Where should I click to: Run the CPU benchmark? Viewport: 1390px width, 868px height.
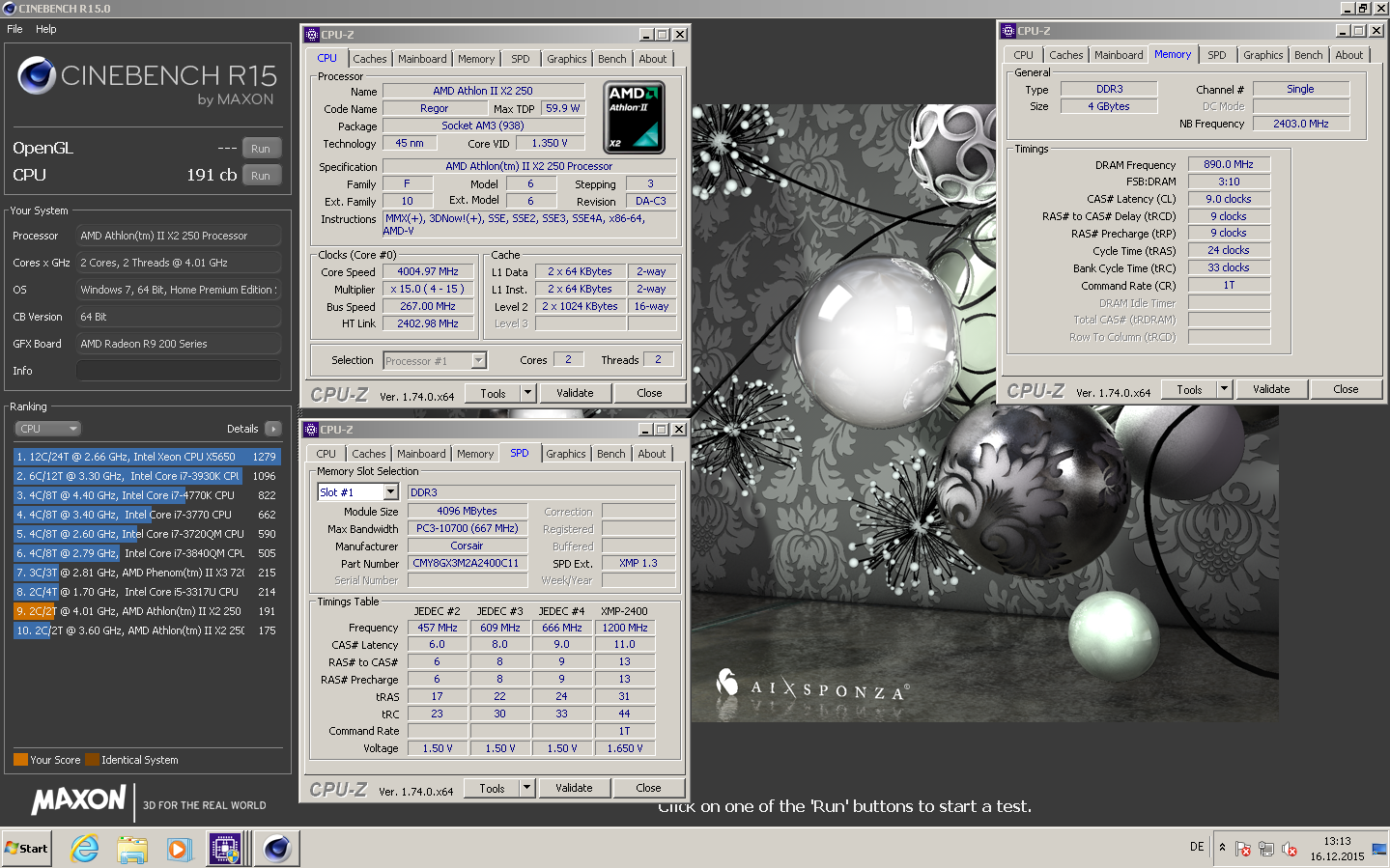(261, 176)
